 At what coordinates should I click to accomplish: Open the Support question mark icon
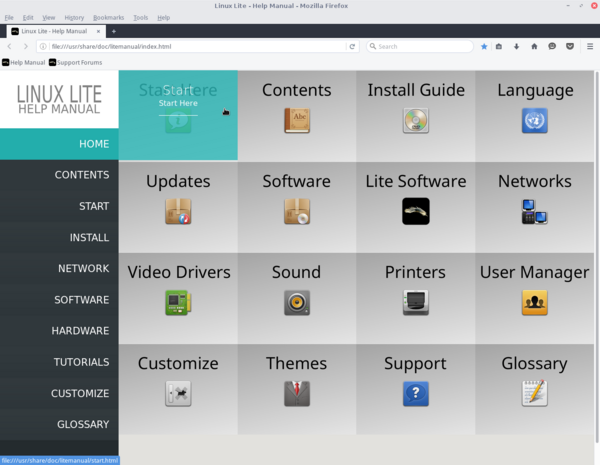pos(416,393)
